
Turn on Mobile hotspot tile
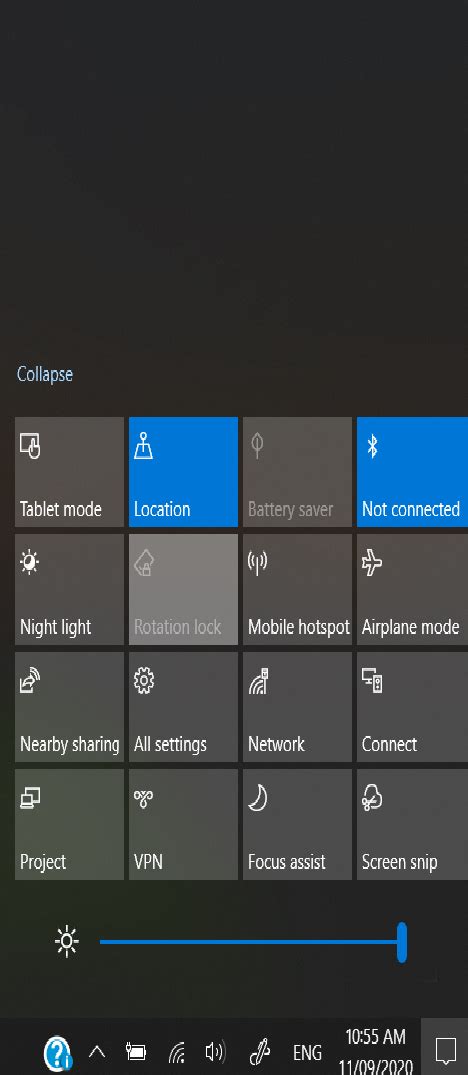click(x=297, y=590)
